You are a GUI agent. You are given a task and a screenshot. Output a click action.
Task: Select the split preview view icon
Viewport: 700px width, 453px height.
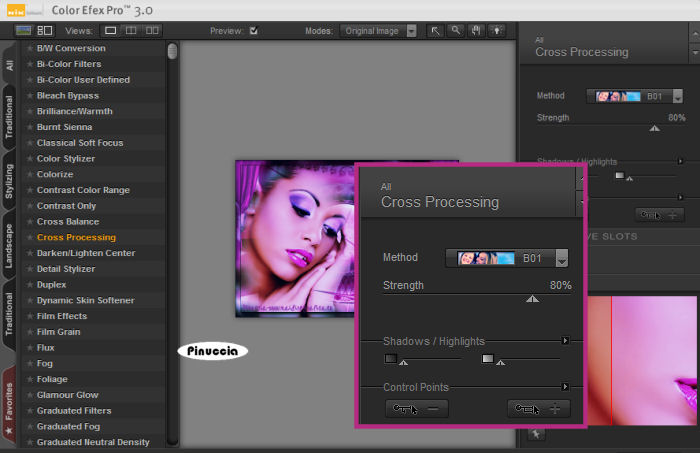point(131,30)
